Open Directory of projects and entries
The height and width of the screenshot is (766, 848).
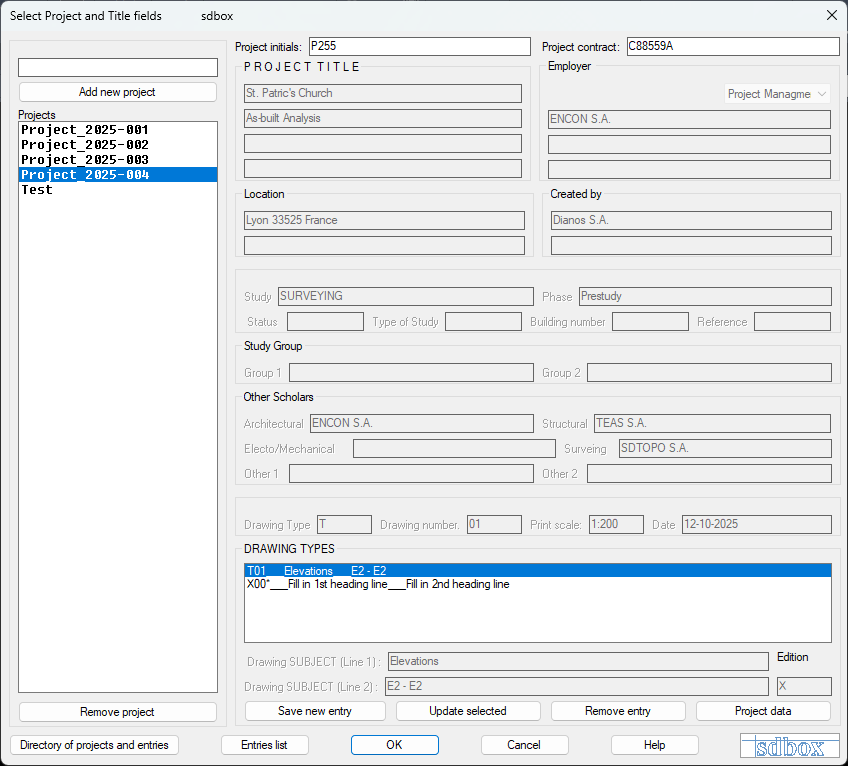pyautogui.click(x=94, y=745)
